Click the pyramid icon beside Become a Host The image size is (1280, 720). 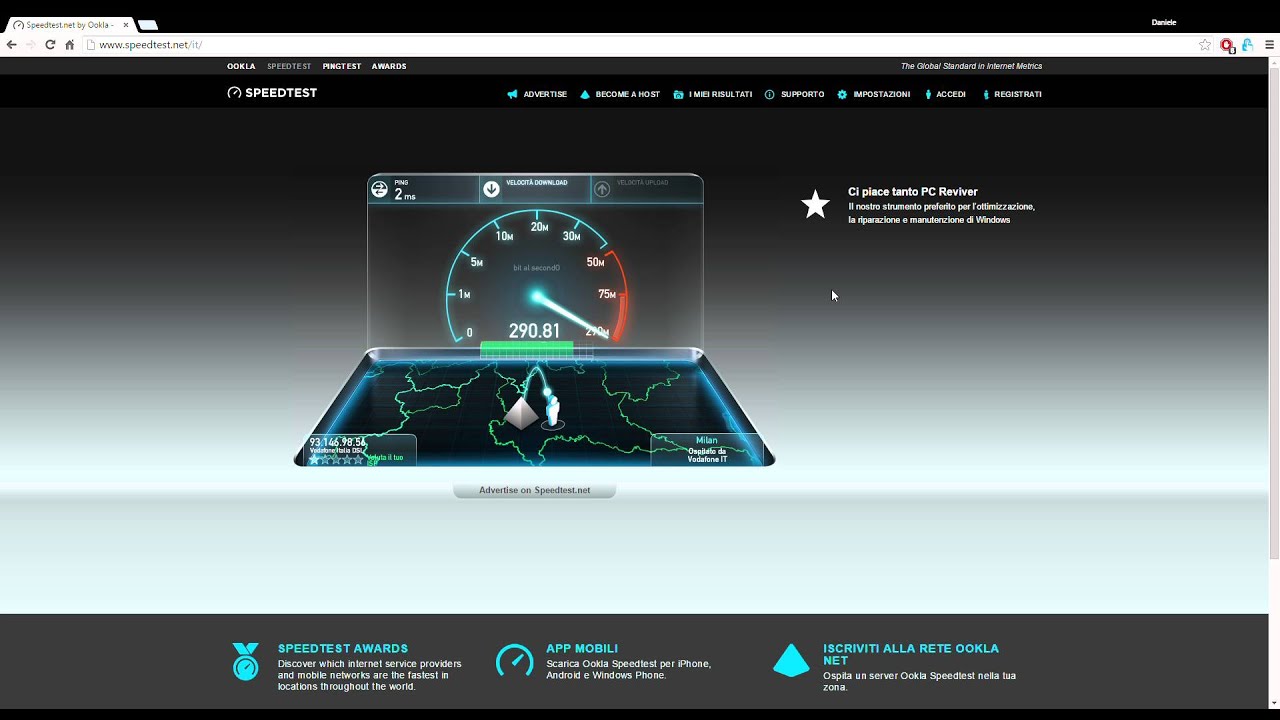click(x=585, y=94)
